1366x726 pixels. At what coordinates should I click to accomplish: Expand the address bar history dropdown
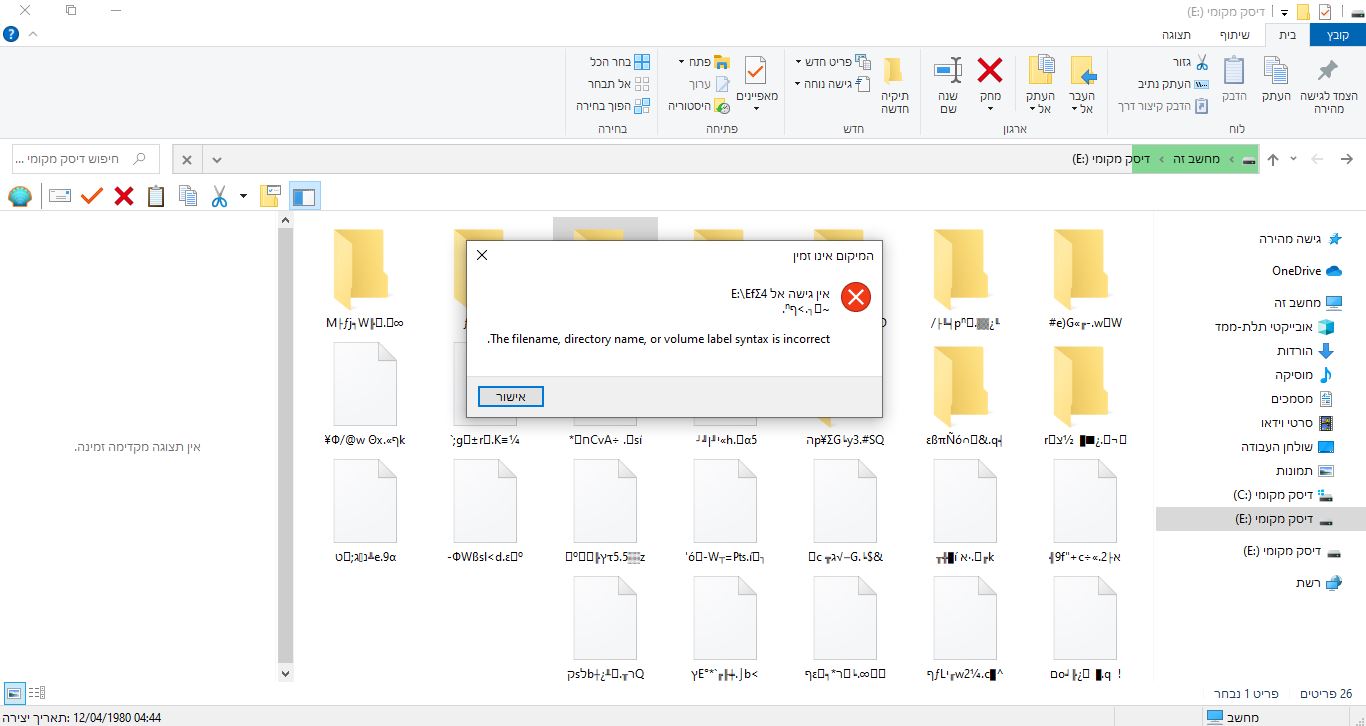click(217, 159)
